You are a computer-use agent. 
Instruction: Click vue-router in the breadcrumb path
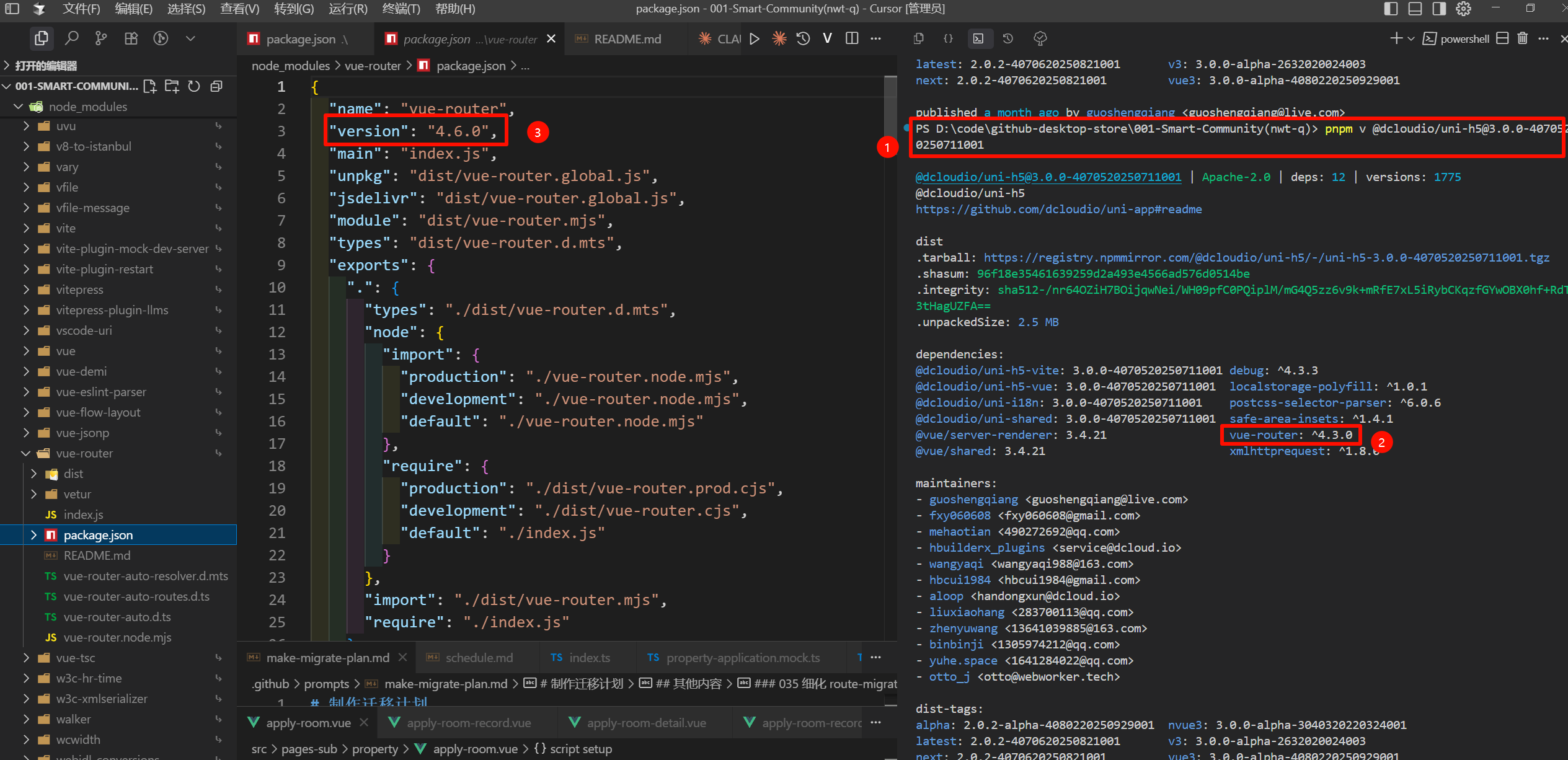pyautogui.click(x=373, y=66)
